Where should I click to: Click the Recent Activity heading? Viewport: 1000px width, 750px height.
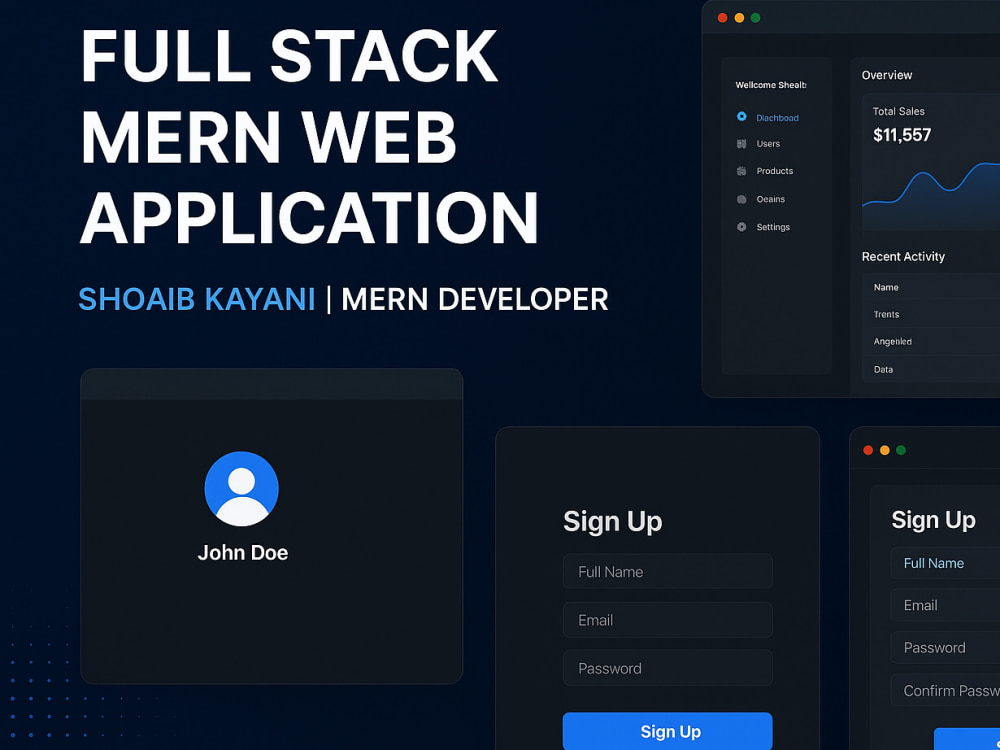[903, 256]
